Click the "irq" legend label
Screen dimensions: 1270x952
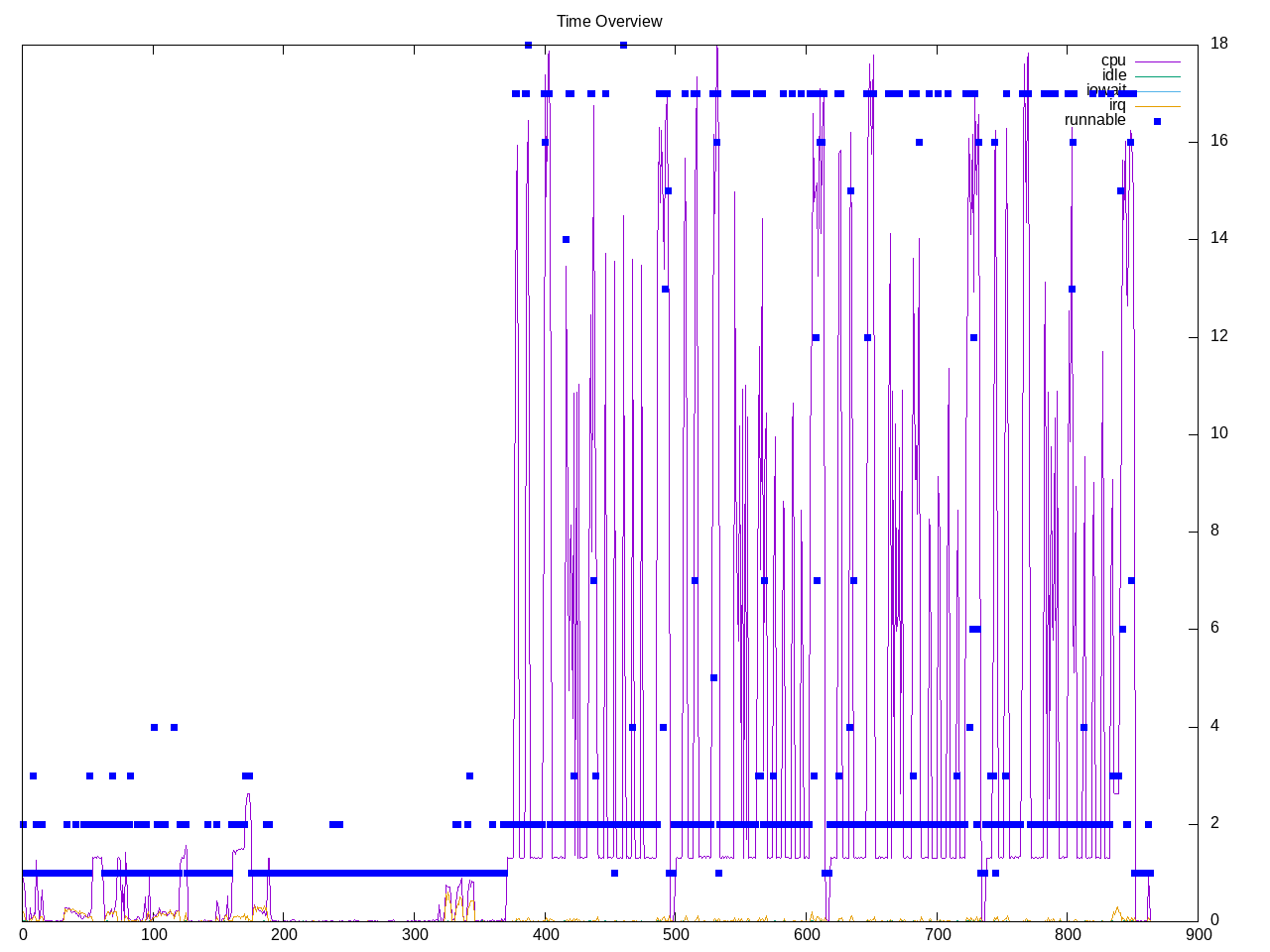[1117, 105]
